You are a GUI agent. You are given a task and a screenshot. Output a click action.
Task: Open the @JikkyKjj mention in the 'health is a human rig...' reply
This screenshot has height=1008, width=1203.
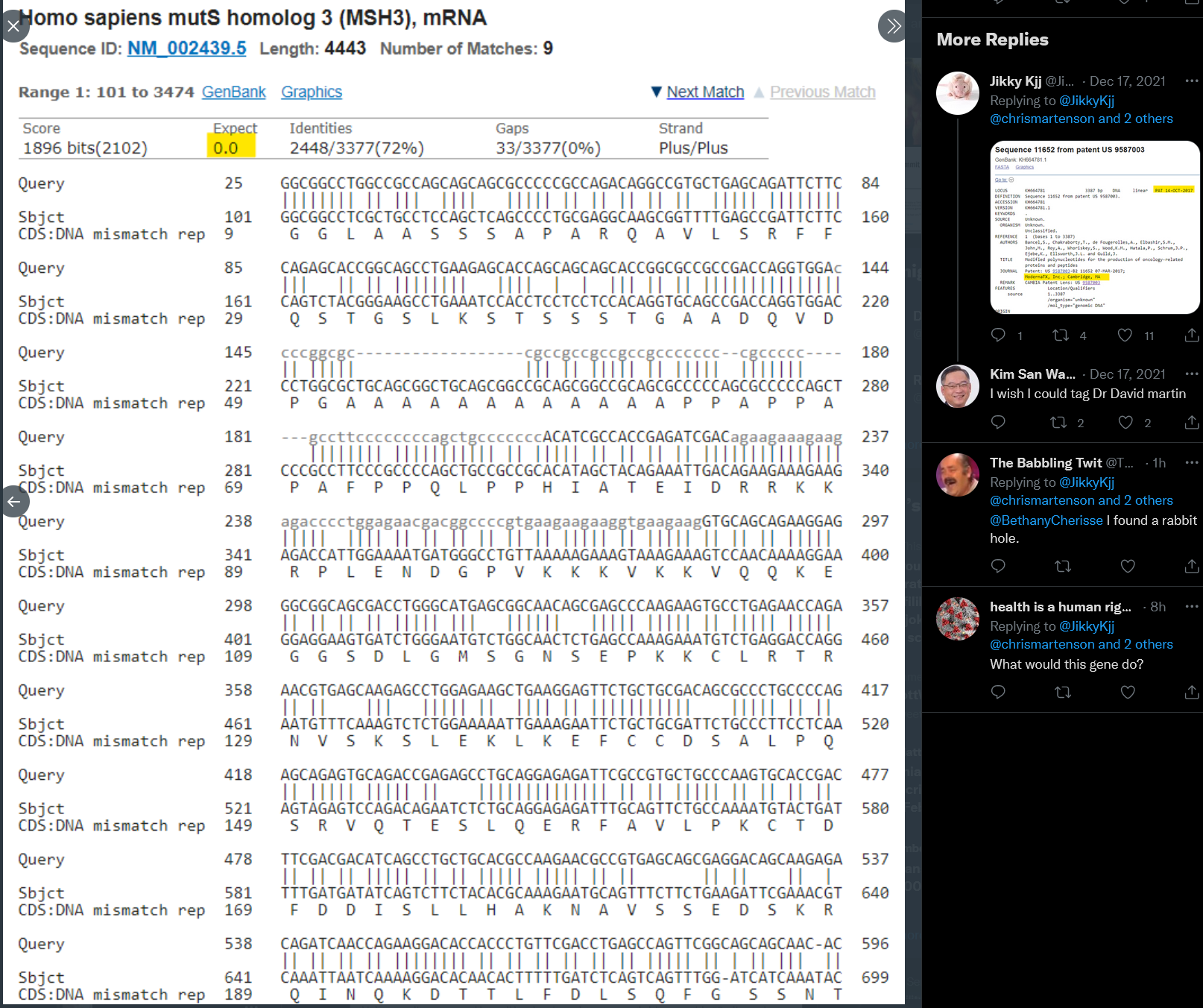pyautogui.click(x=1087, y=626)
